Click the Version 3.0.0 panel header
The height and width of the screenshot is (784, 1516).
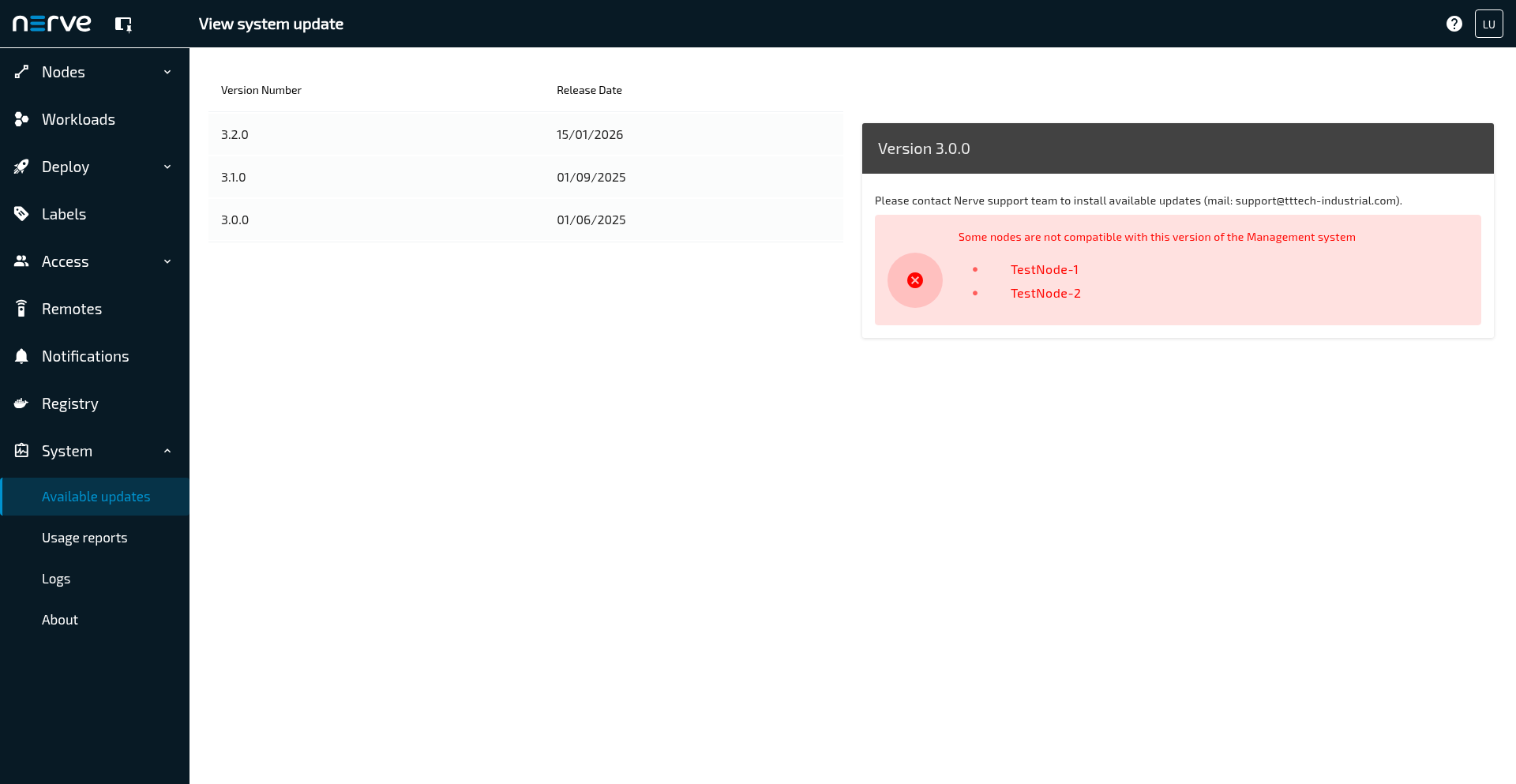coord(1178,148)
